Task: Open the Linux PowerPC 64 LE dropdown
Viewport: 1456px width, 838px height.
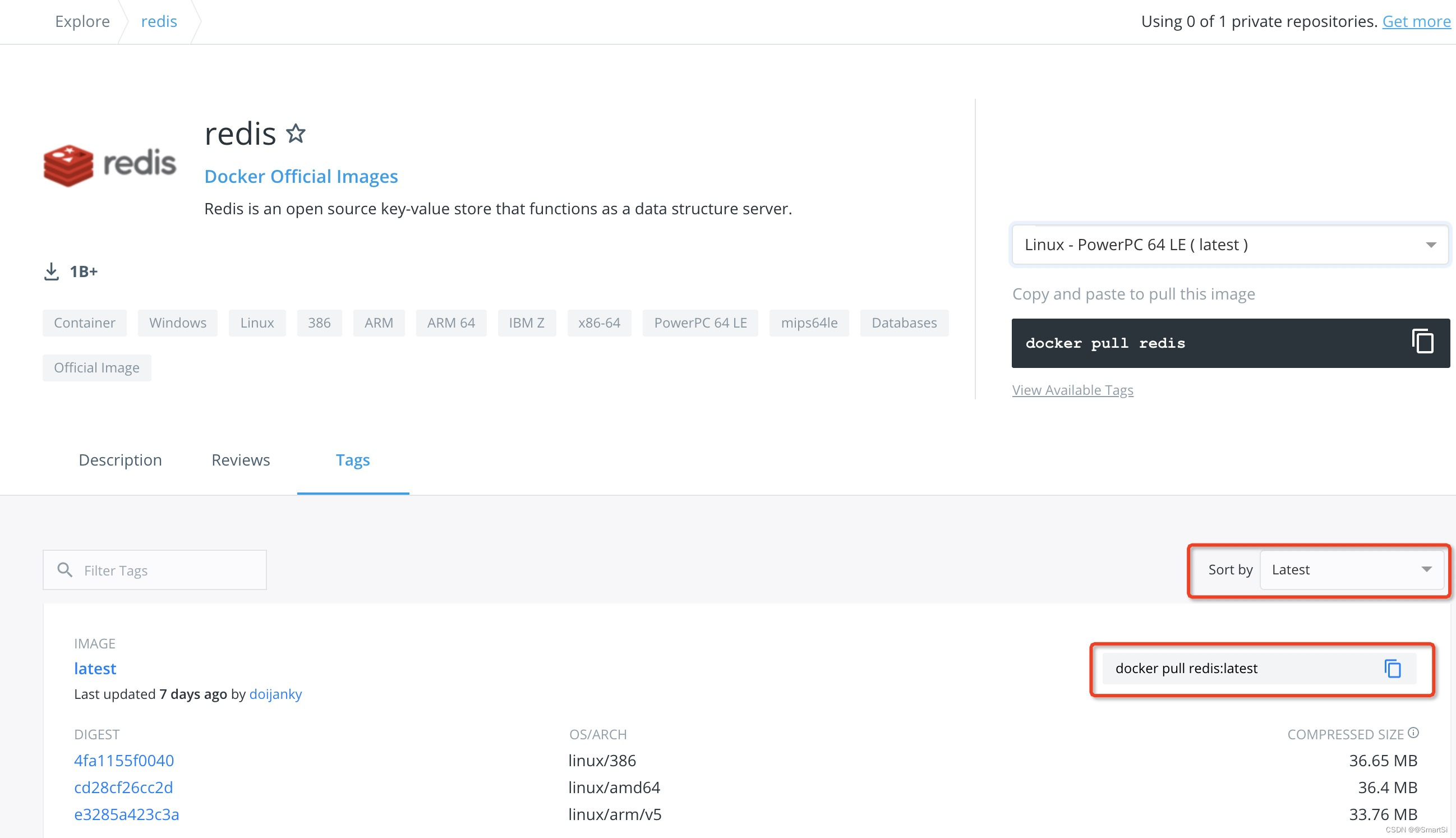Action: click(x=1230, y=245)
